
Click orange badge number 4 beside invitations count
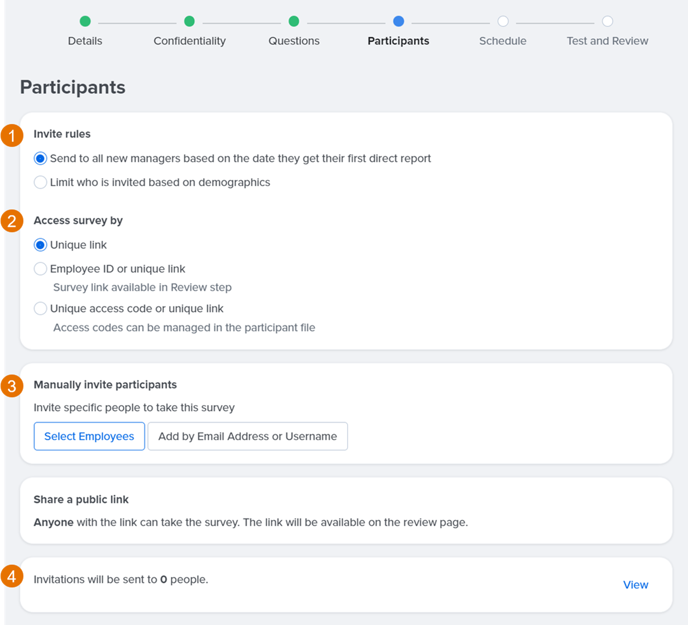click(x=12, y=576)
